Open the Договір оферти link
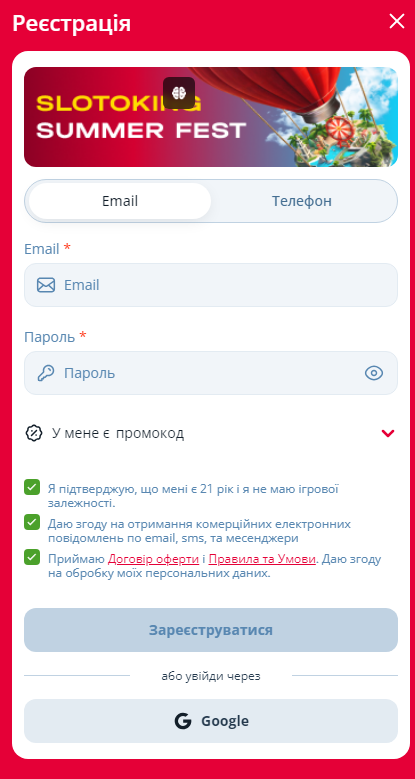This screenshot has width=415, height=779. click(x=153, y=559)
